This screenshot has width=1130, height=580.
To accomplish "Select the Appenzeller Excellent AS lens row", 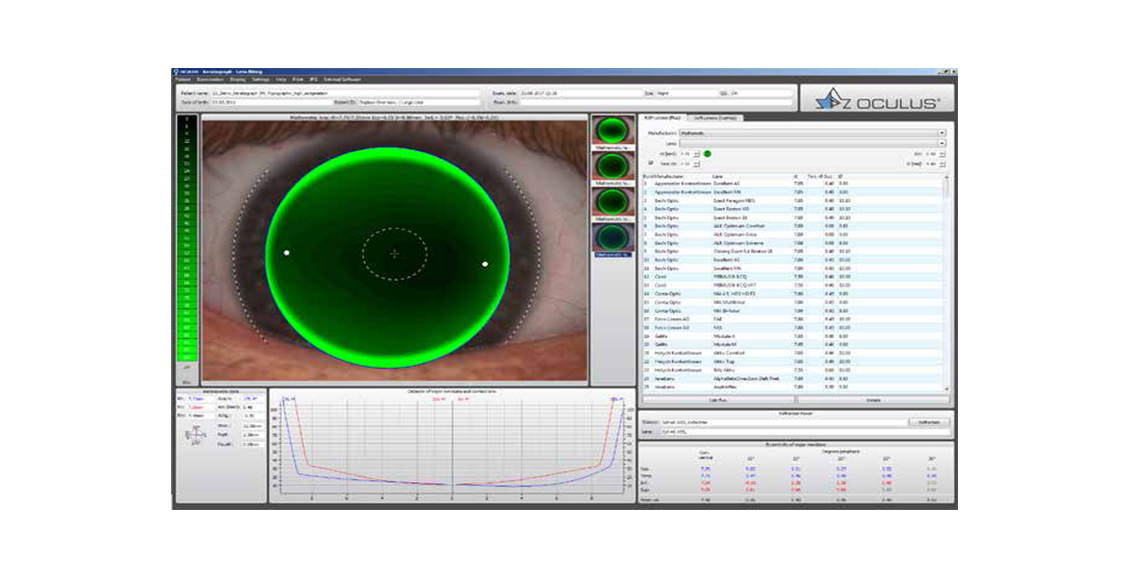I will 793,184.
